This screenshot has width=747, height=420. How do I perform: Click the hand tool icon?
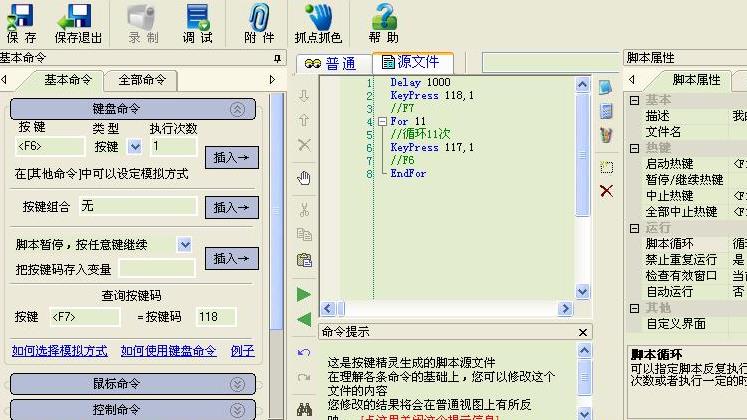pyautogui.click(x=304, y=178)
